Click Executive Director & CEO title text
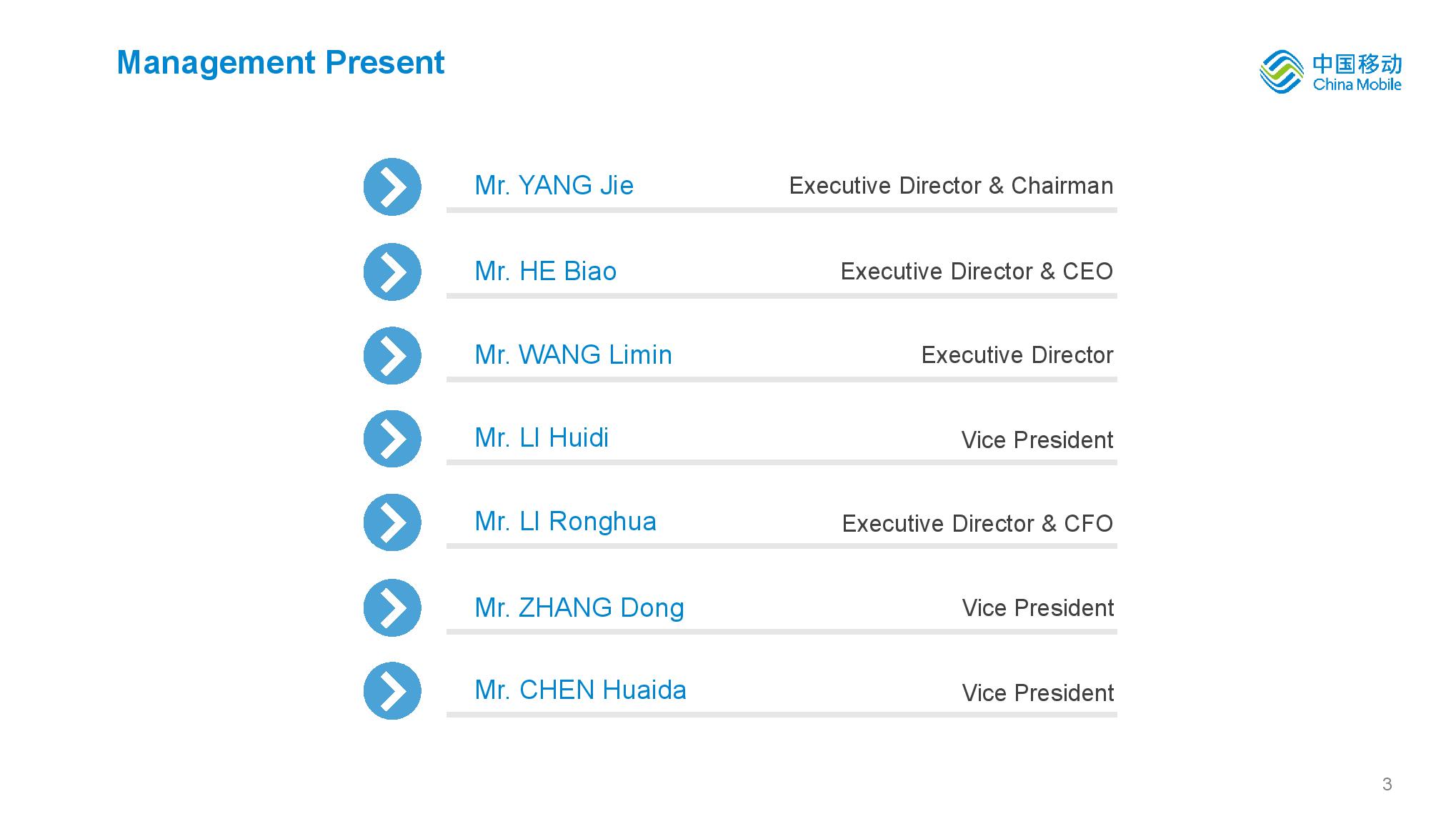This screenshot has height=819, width=1456. tap(977, 272)
